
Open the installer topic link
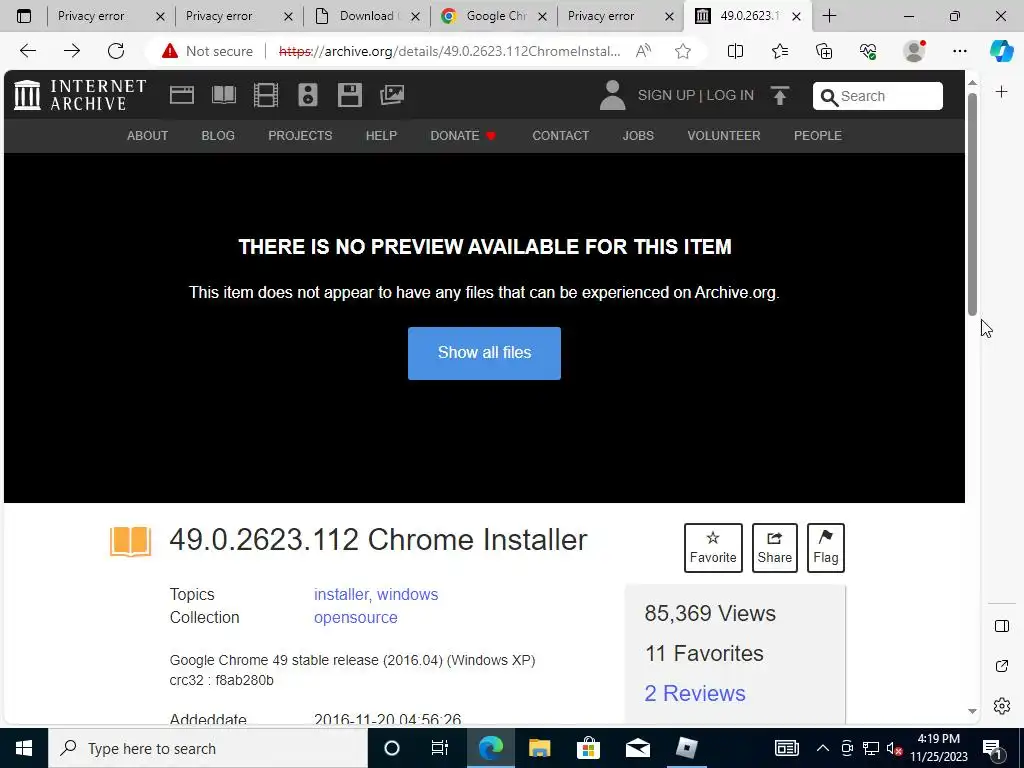(x=343, y=594)
